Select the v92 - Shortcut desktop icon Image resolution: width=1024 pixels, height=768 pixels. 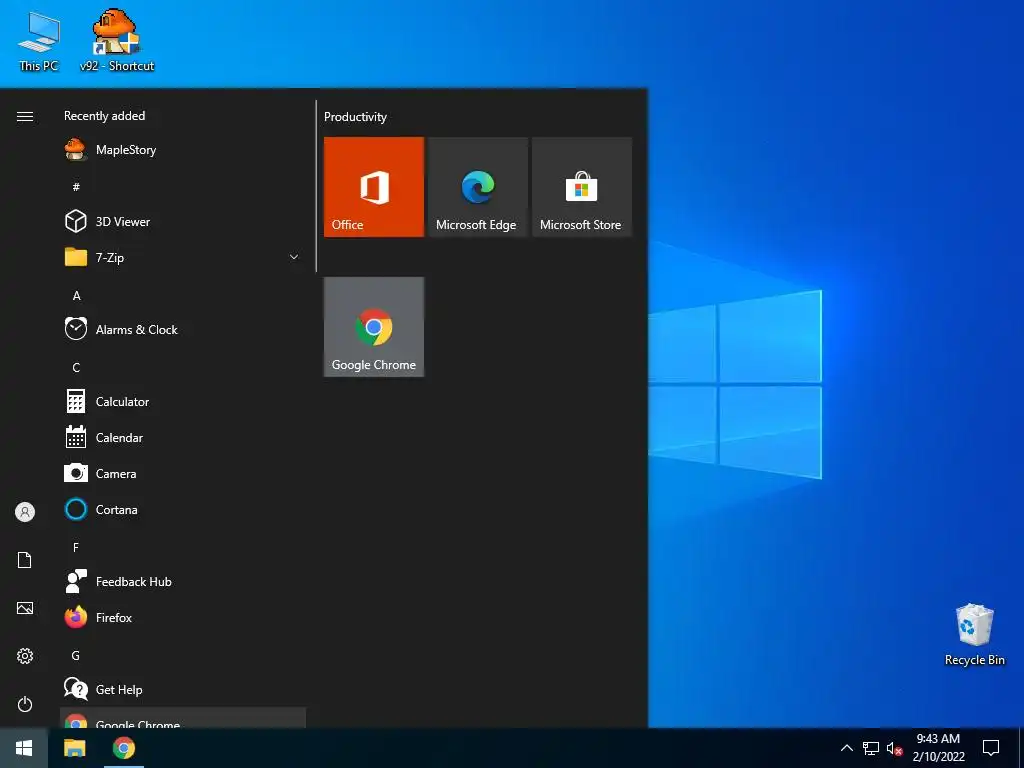click(117, 40)
